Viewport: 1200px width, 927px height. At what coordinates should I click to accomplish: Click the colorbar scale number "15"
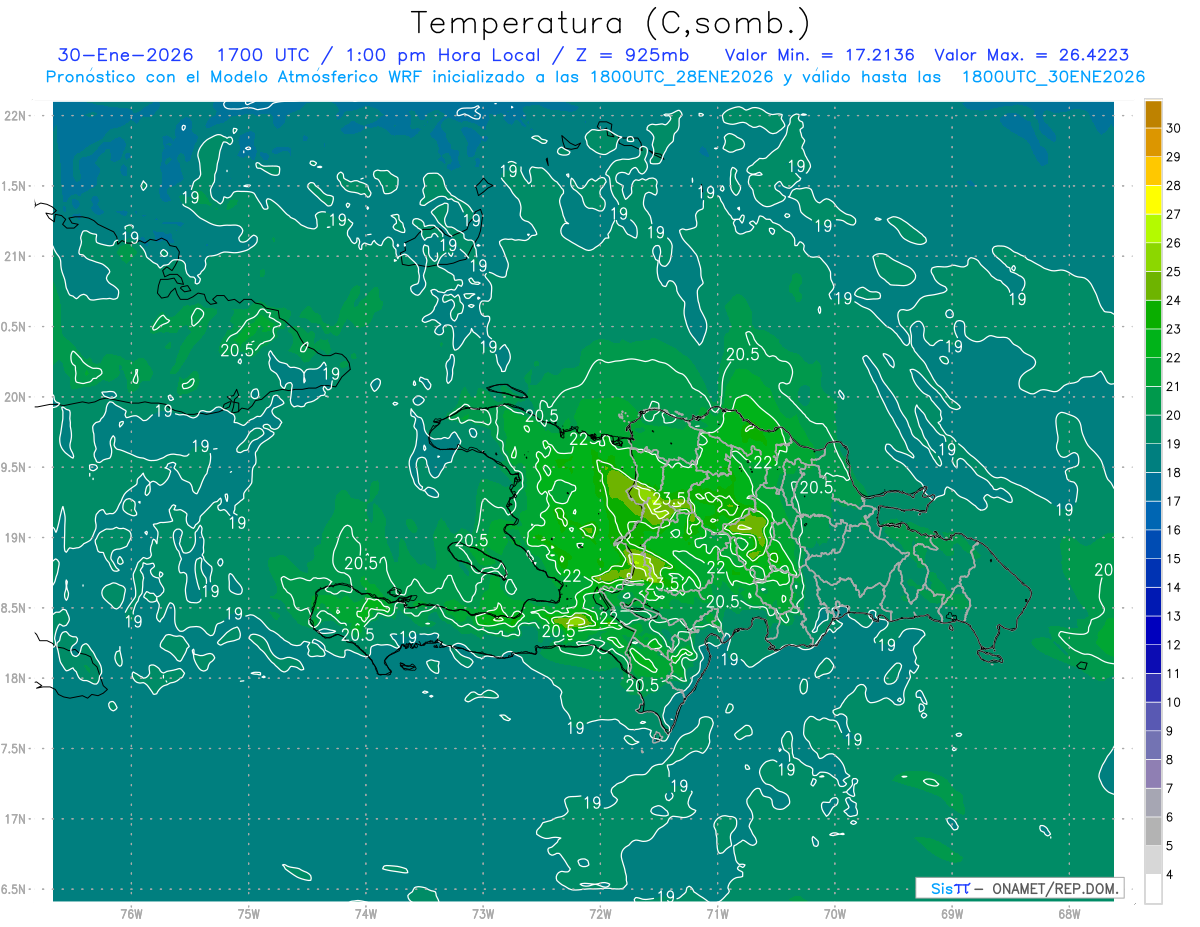1173,559
